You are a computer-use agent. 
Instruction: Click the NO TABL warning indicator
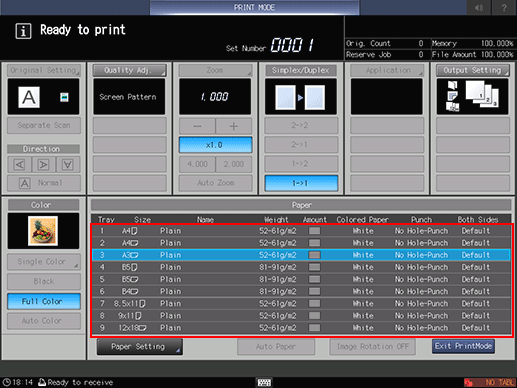click(x=490, y=382)
